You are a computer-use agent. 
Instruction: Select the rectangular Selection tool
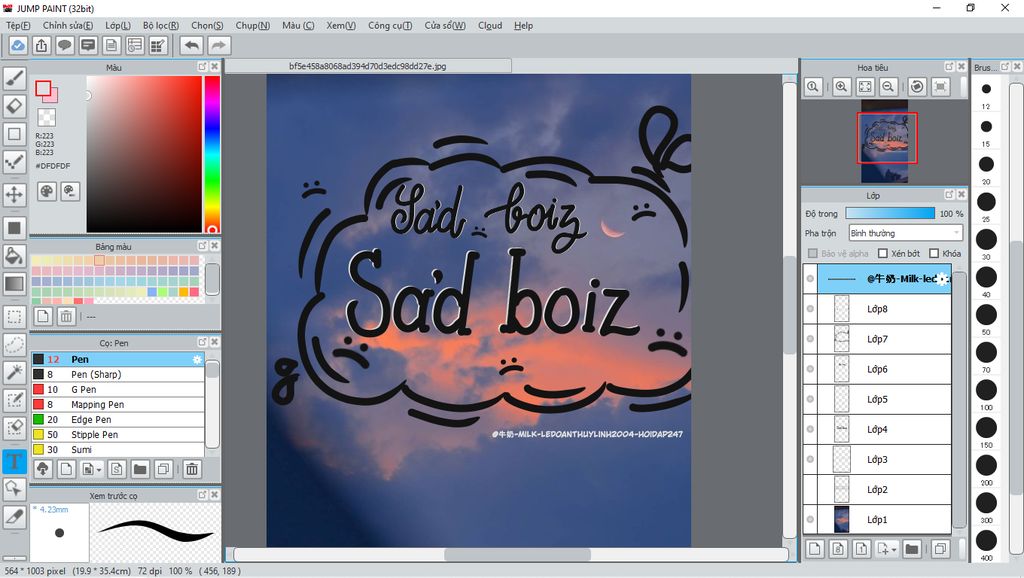14,317
